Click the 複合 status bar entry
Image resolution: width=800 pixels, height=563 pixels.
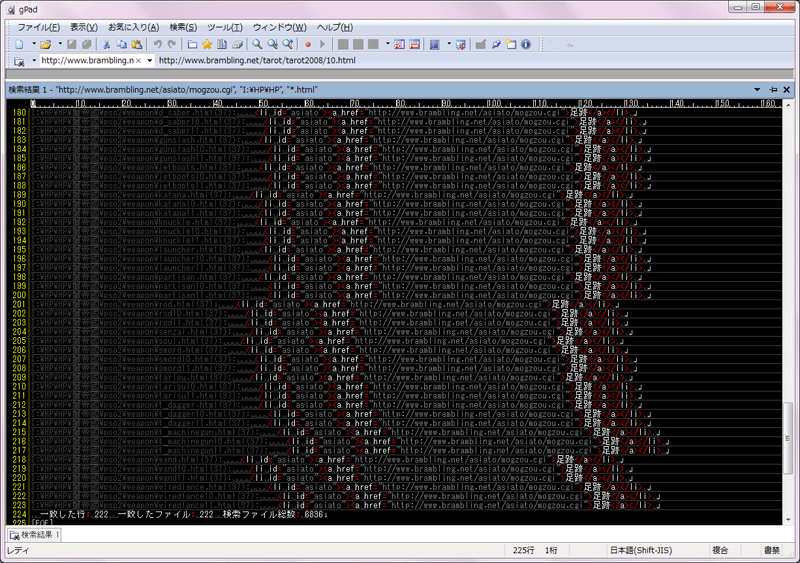point(720,550)
